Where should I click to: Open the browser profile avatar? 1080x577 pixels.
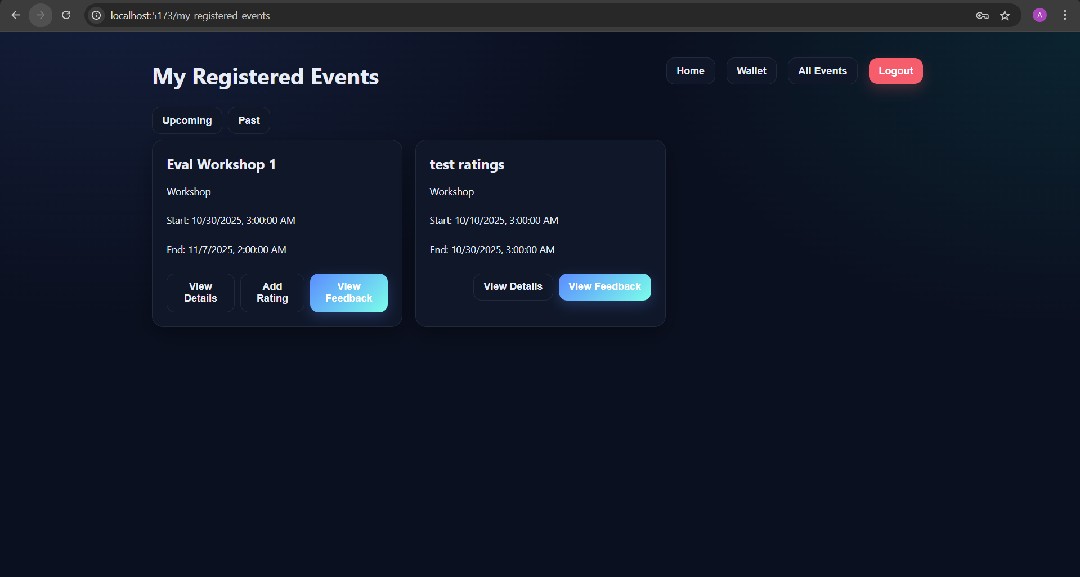pyautogui.click(x=1038, y=15)
